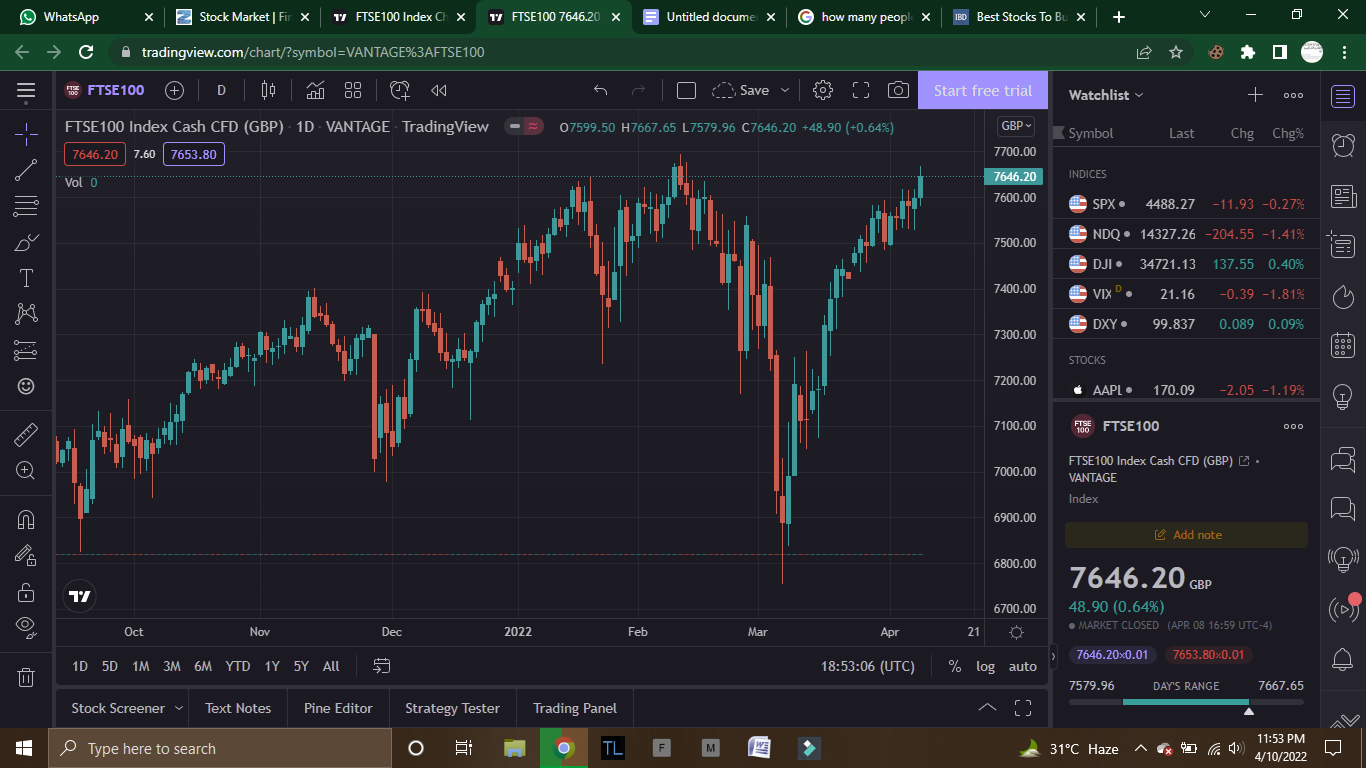1366x768 pixels.
Task: Open the candlestick chart type menu
Action: point(268,90)
